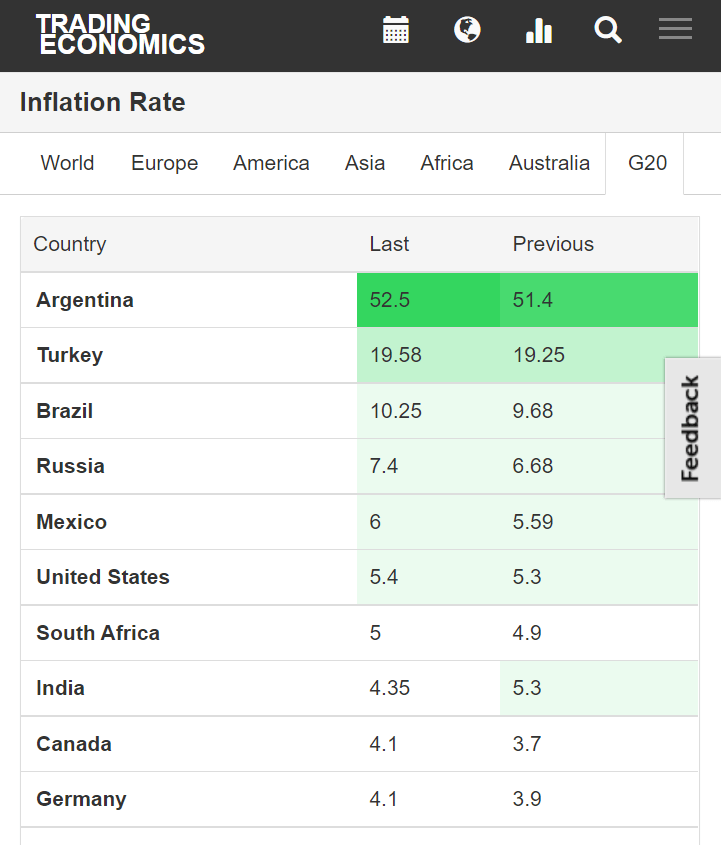Image resolution: width=721 pixels, height=845 pixels.
Task: Open the America tab
Action: click(271, 163)
